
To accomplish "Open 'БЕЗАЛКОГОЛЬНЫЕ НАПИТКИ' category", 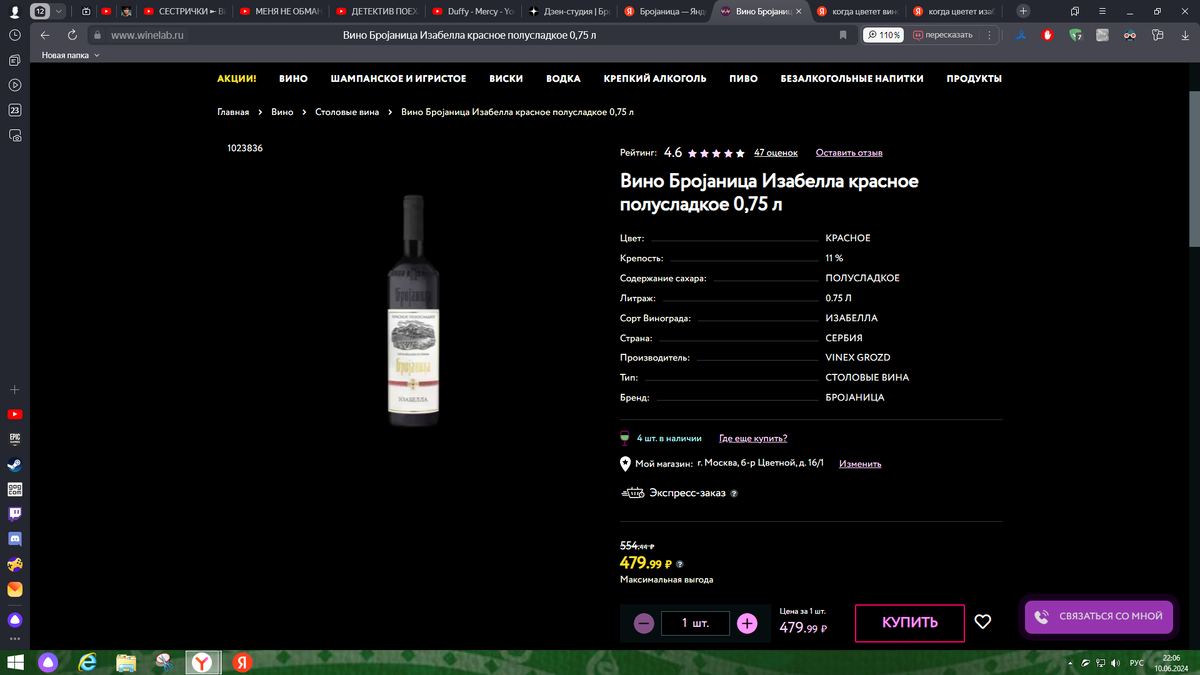I will (x=852, y=78).
